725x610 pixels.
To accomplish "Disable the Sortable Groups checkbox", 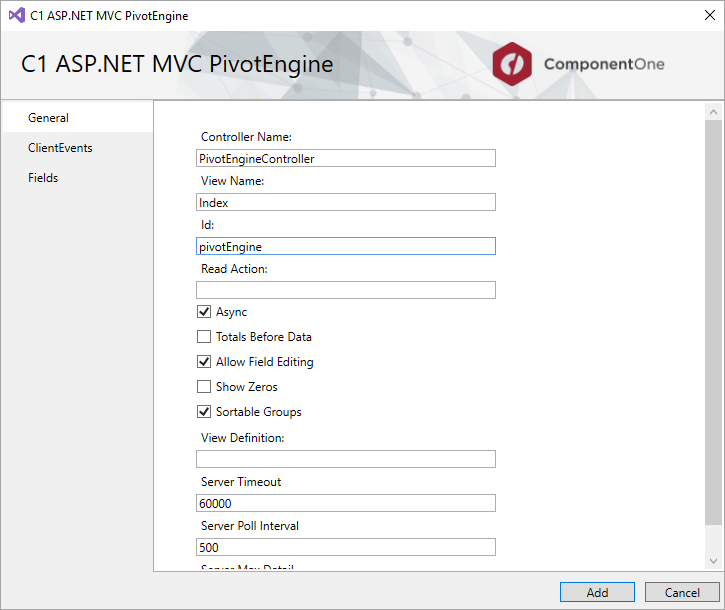I will click(204, 411).
